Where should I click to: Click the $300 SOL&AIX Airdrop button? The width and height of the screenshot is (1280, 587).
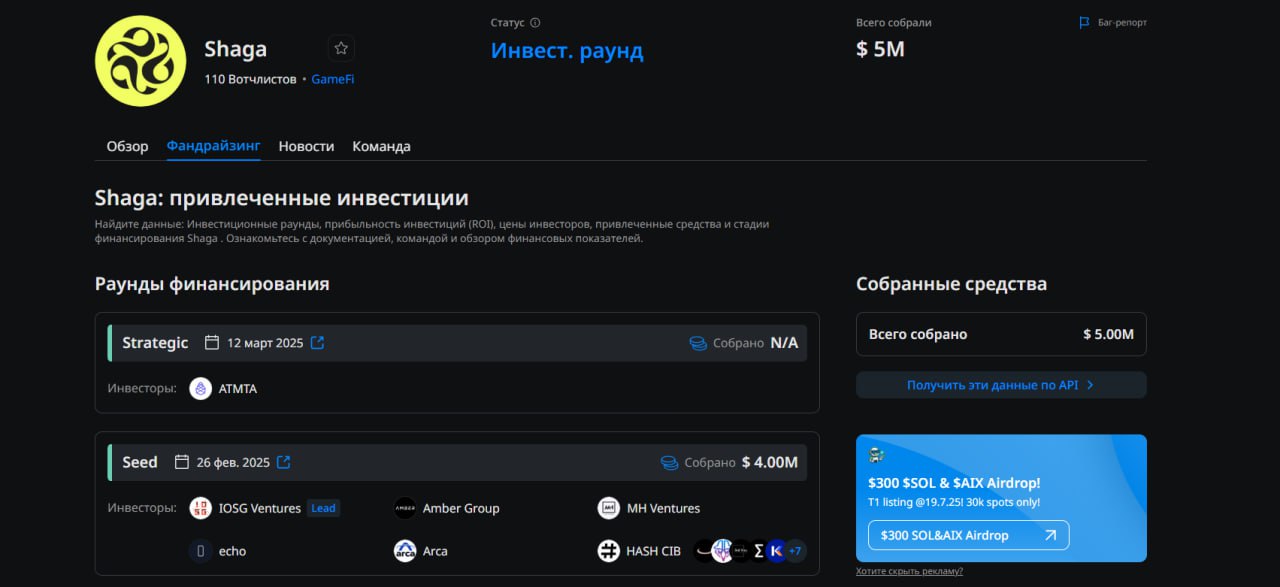click(x=968, y=535)
